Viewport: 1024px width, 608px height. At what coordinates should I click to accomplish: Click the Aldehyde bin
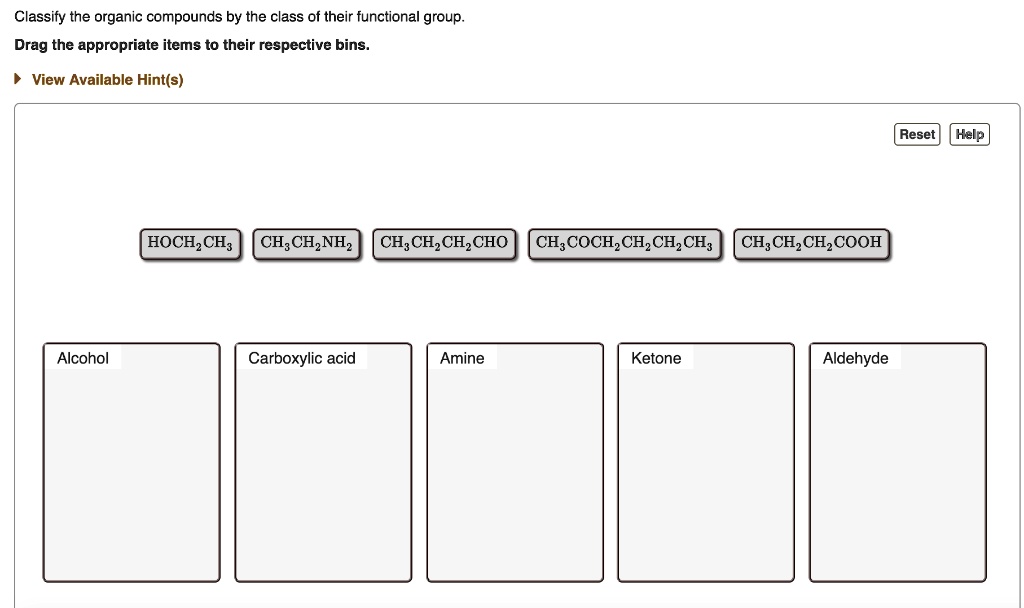click(x=897, y=470)
